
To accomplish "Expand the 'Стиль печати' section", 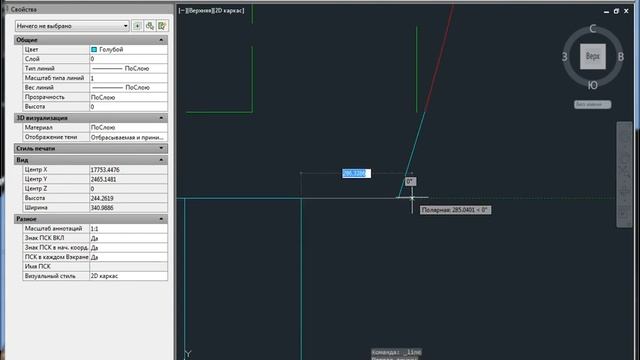I will pyautogui.click(x=161, y=148).
